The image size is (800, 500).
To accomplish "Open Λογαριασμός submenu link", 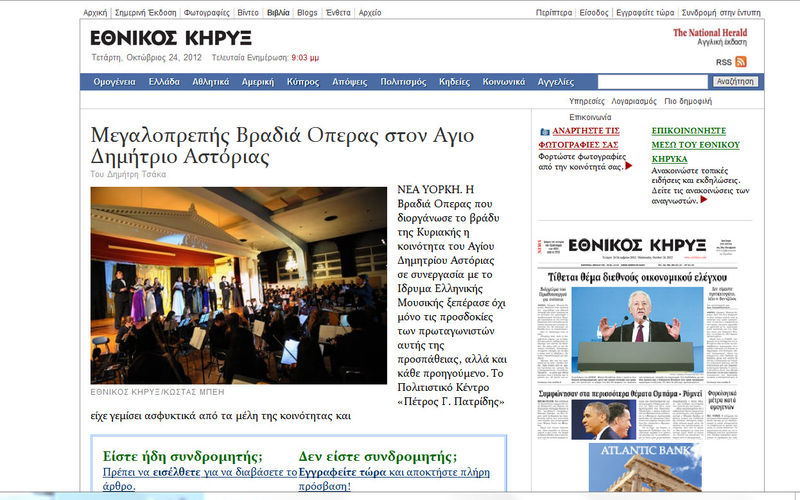I will point(634,101).
